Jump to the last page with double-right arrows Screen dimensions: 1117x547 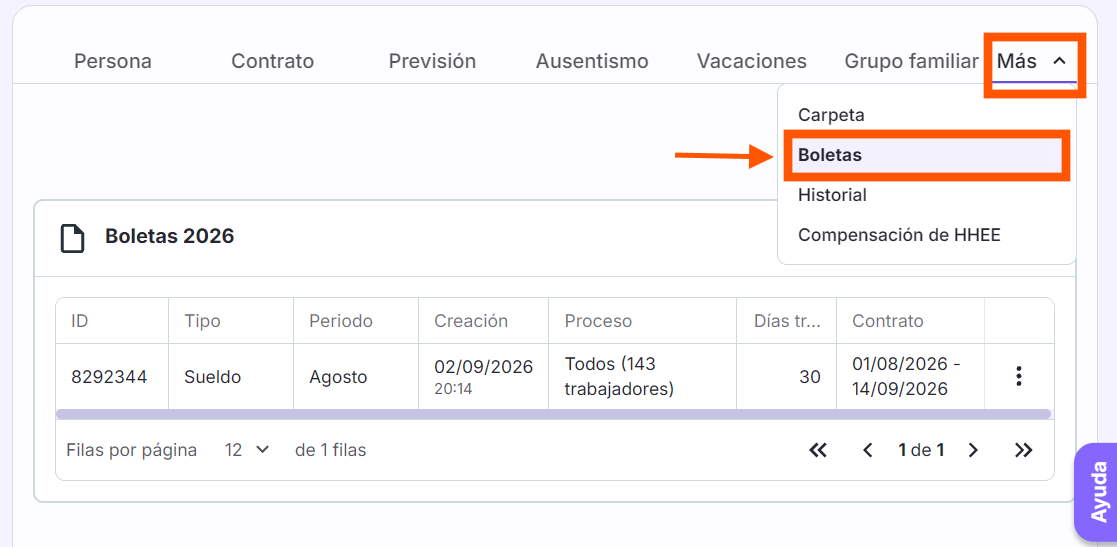(1024, 450)
